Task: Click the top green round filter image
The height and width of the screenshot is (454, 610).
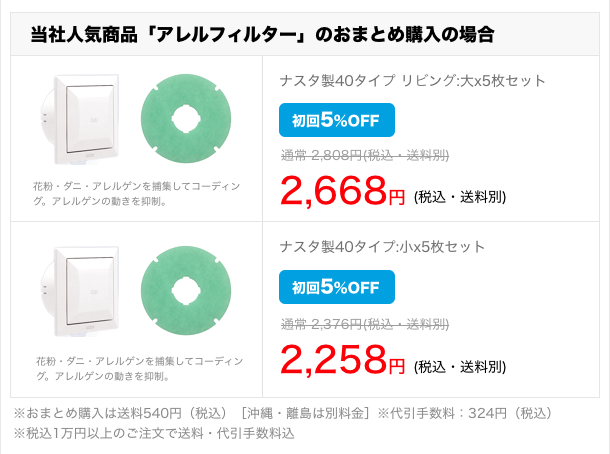Action: tap(186, 119)
